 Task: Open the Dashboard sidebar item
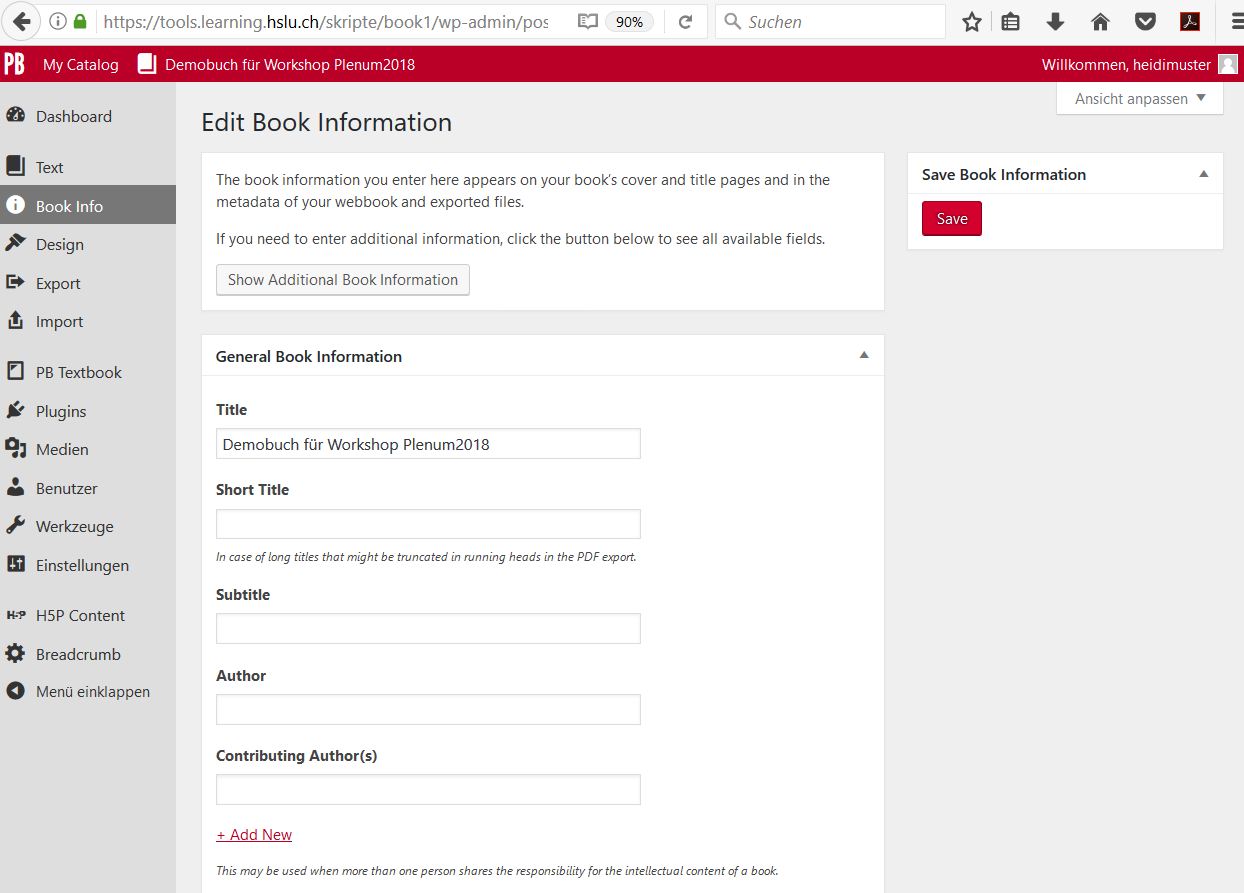pyautogui.click(x=73, y=116)
